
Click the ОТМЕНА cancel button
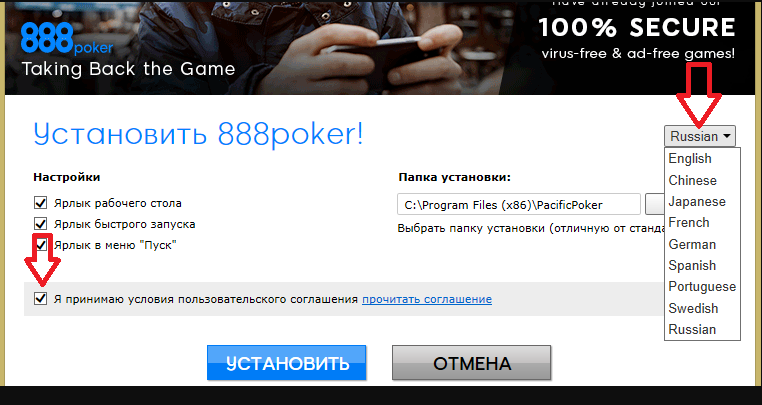[471, 363]
